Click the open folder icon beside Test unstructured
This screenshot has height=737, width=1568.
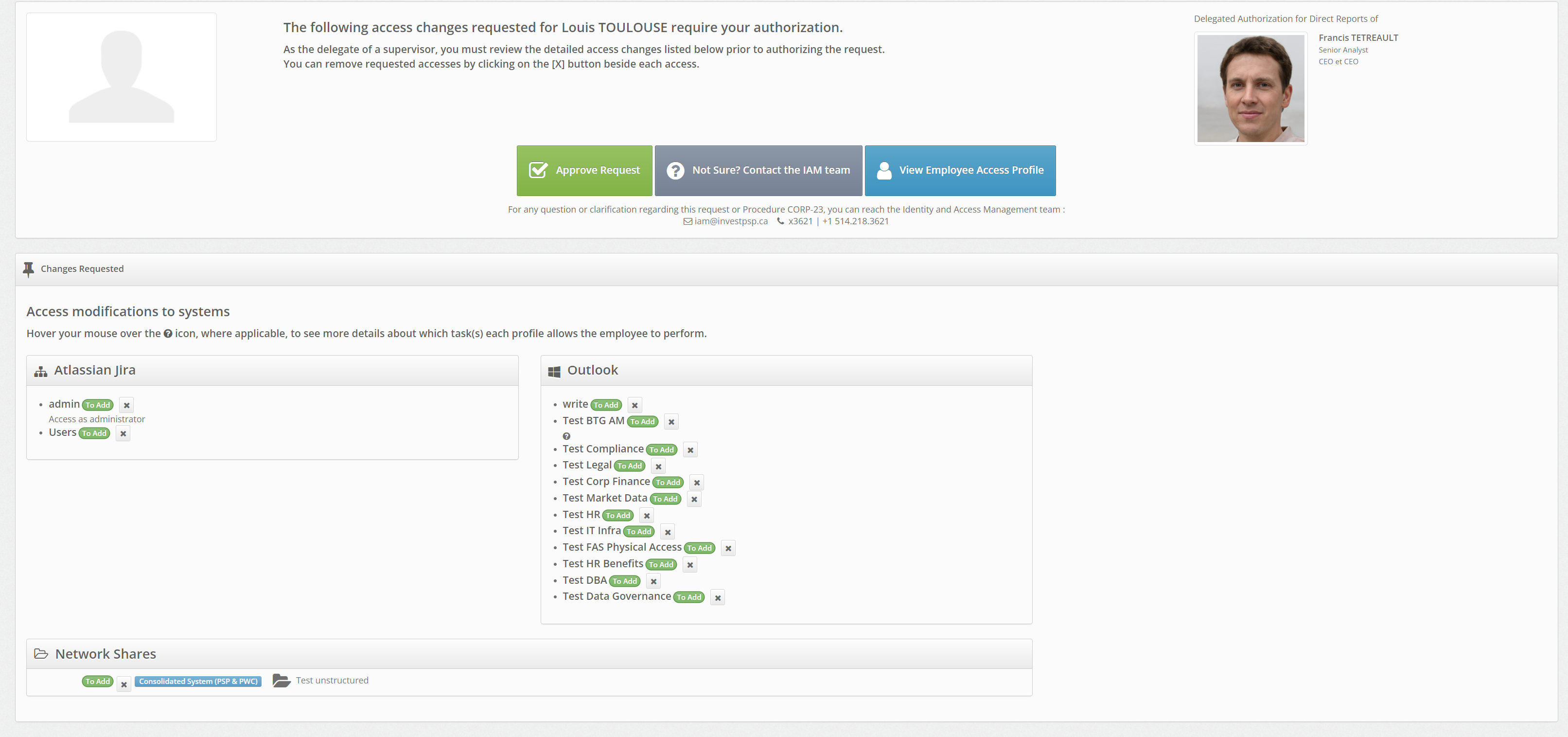[281, 681]
